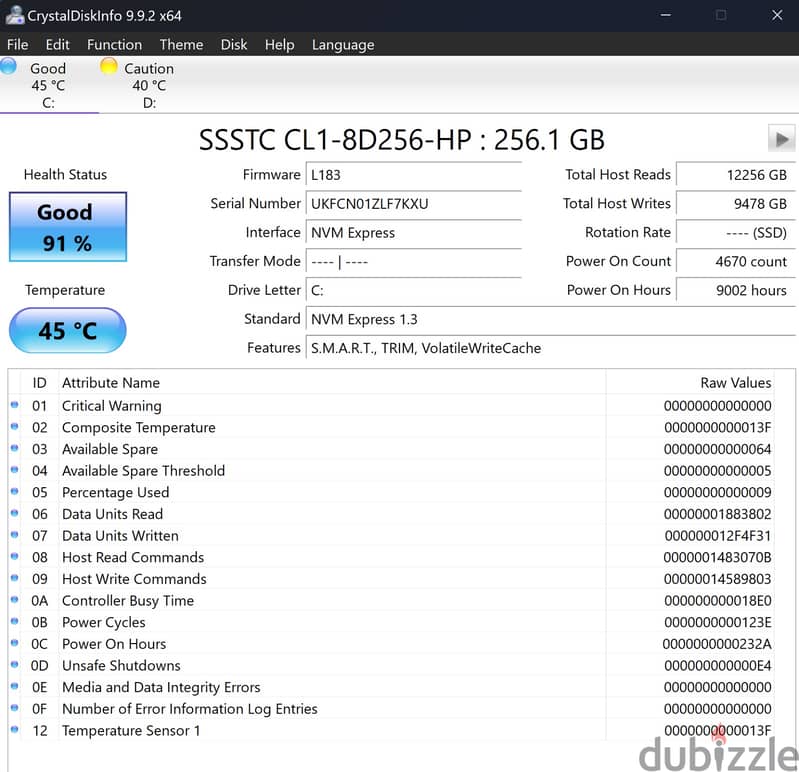Click raw value 000000012F4F31 of Data Units Written
The height and width of the screenshot is (772, 799).
coord(717,536)
